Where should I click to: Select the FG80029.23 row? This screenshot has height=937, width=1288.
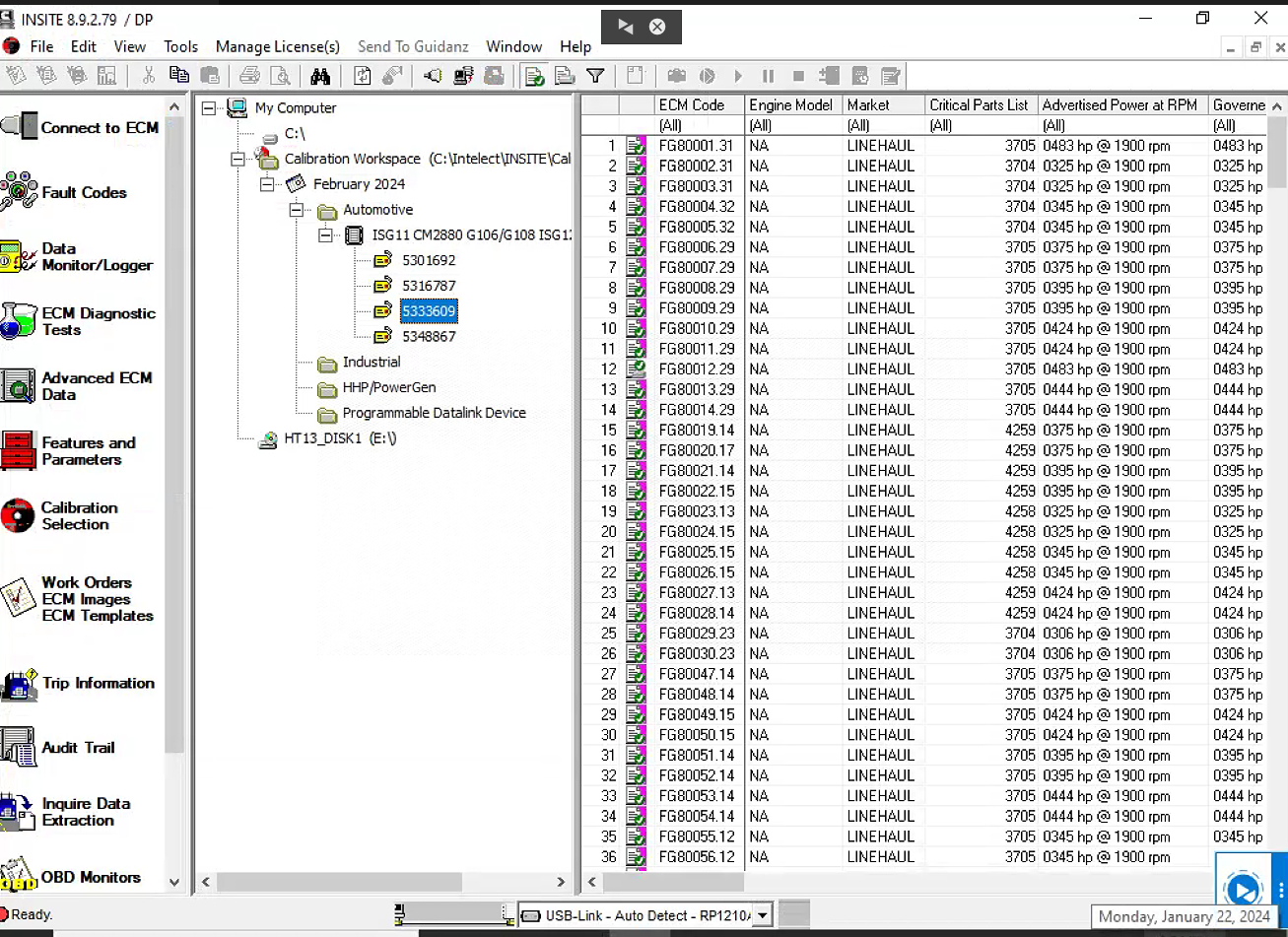[922, 634]
